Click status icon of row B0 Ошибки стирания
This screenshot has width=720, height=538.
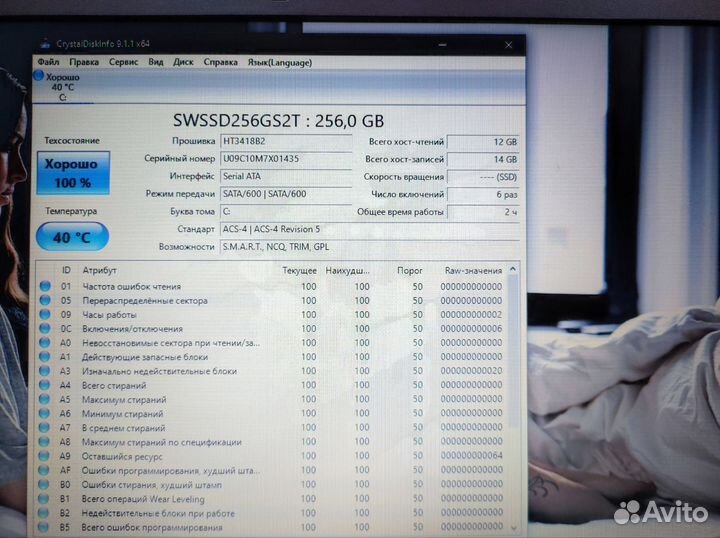tap(44, 485)
